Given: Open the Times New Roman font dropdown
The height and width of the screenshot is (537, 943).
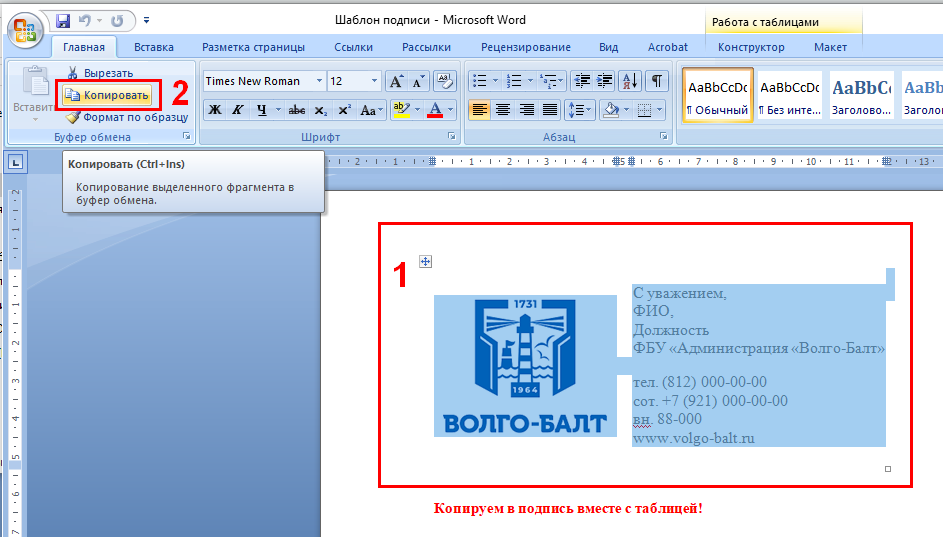Looking at the screenshot, I should pyautogui.click(x=320, y=82).
